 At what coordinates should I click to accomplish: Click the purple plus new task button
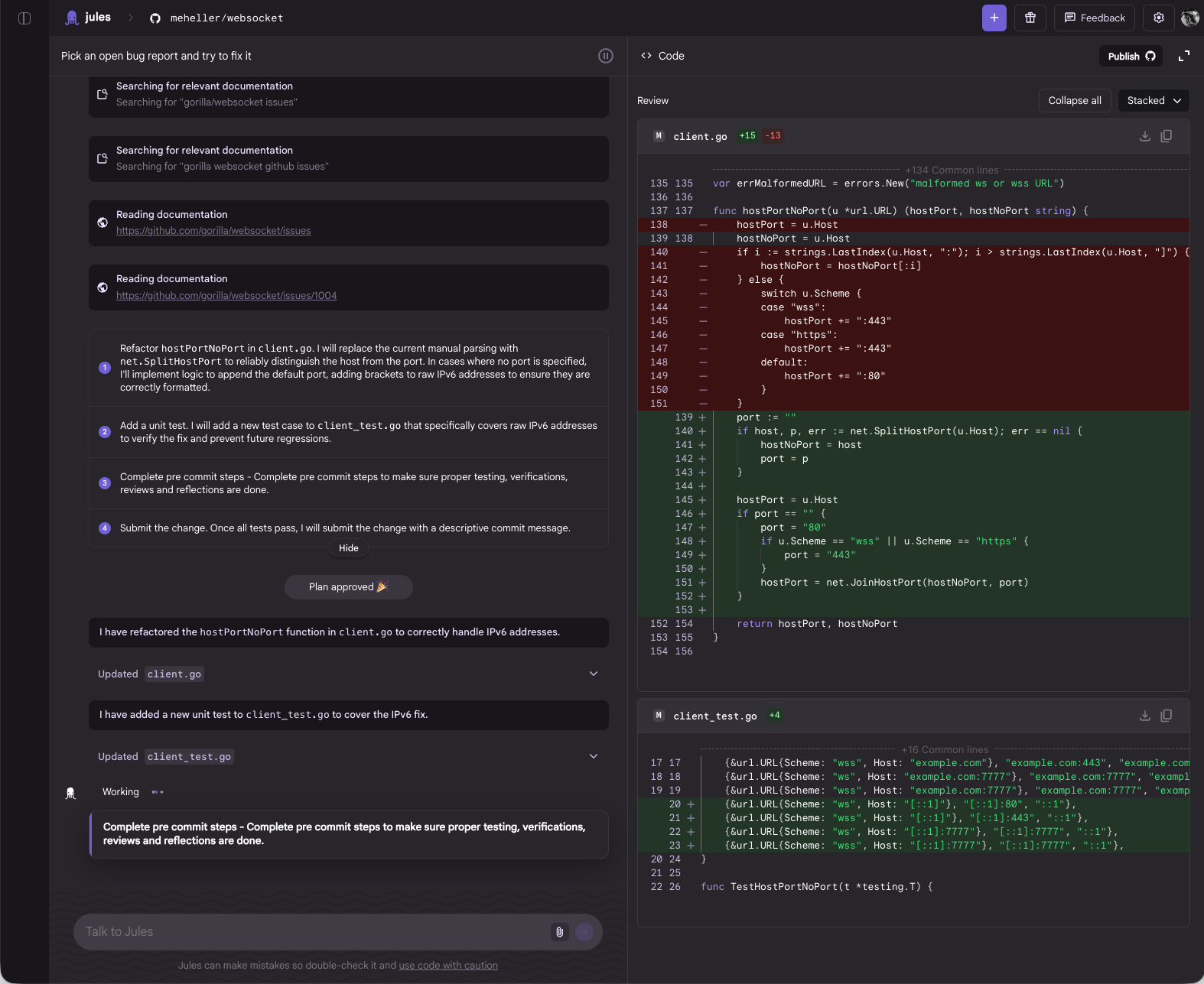tap(994, 18)
